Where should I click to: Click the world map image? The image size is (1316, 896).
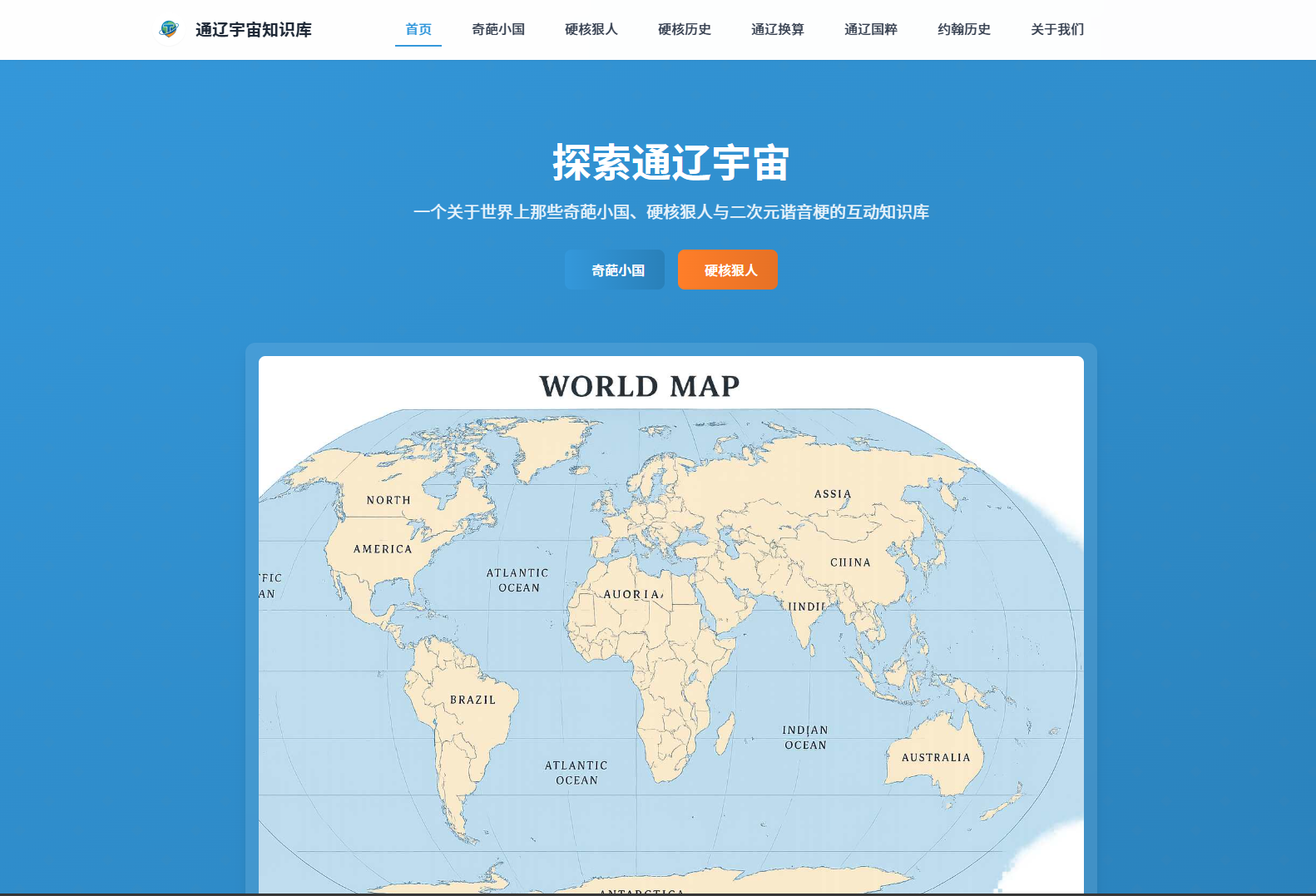tap(671, 626)
